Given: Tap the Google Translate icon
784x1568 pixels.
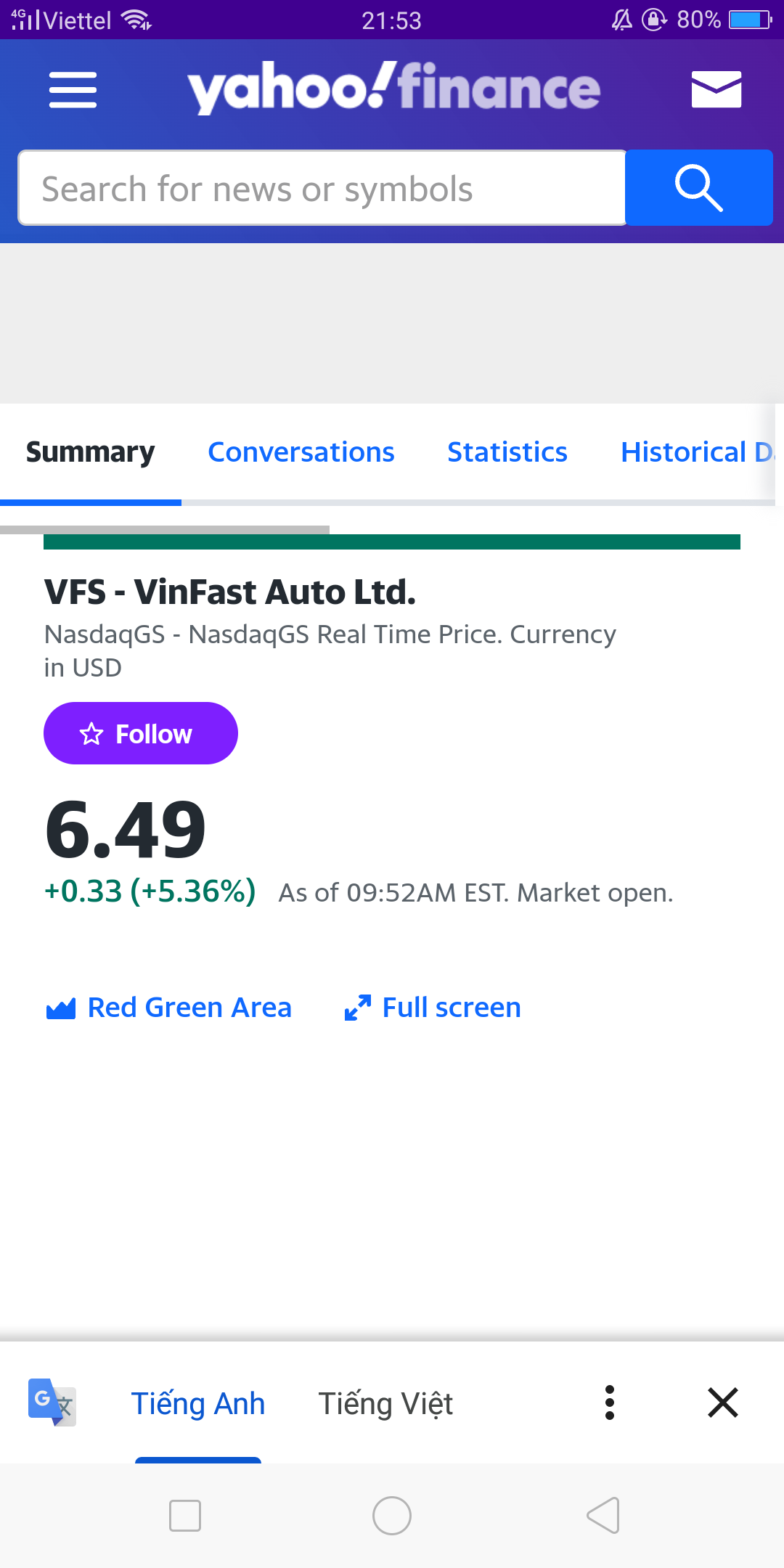Looking at the screenshot, I should click(52, 1402).
